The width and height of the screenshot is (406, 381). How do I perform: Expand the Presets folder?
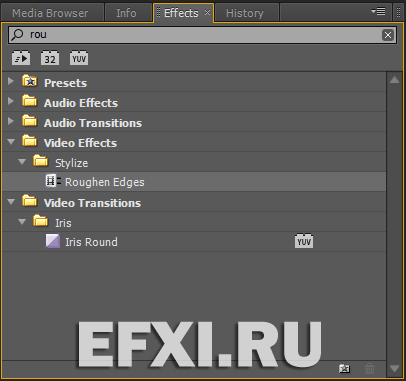point(11,81)
